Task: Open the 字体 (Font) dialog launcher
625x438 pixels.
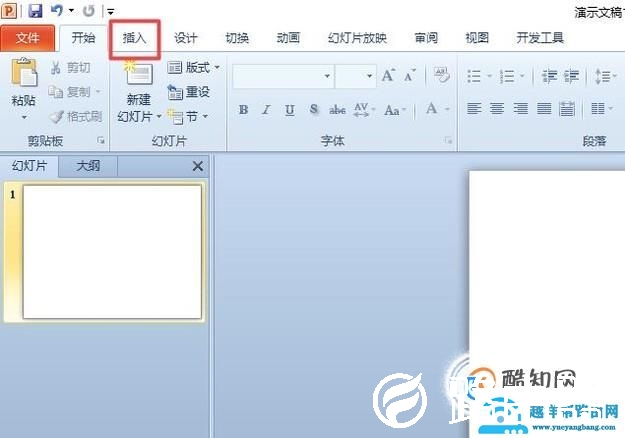Action: coord(448,140)
